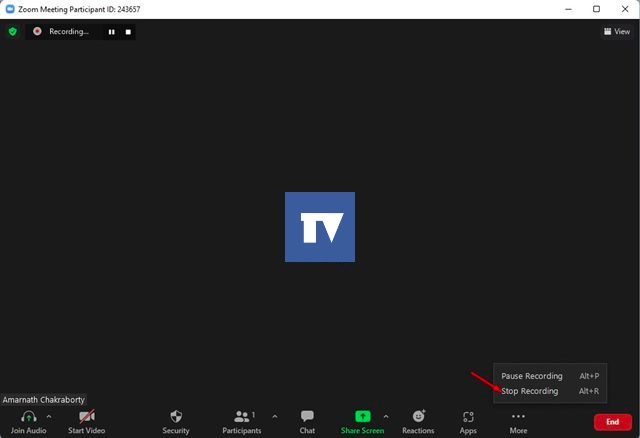This screenshot has width=640, height=438.
Task: Click the TV profile picture thumbnail
Action: [320, 227]
